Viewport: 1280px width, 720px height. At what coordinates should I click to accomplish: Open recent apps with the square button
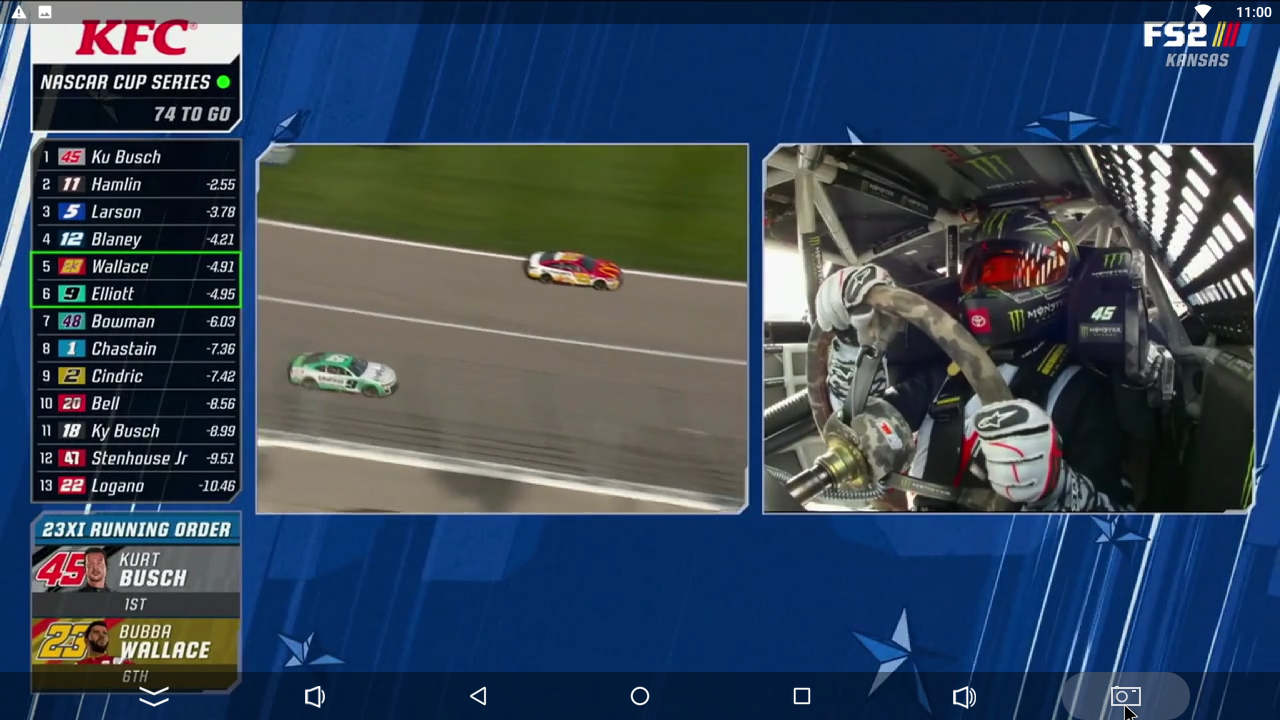(802, 696)
